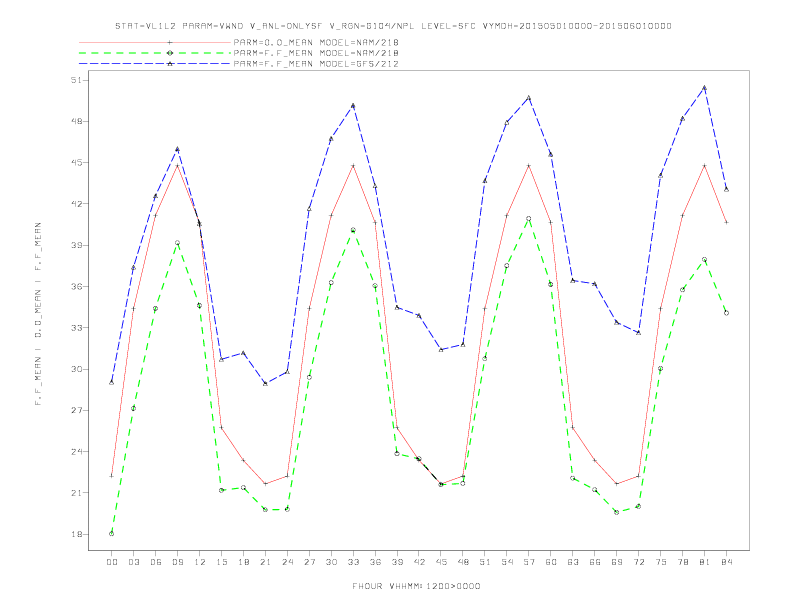Click the green dashed legend line sample
Viewport: 792px width, 612px height.
(x=155, y=53)
